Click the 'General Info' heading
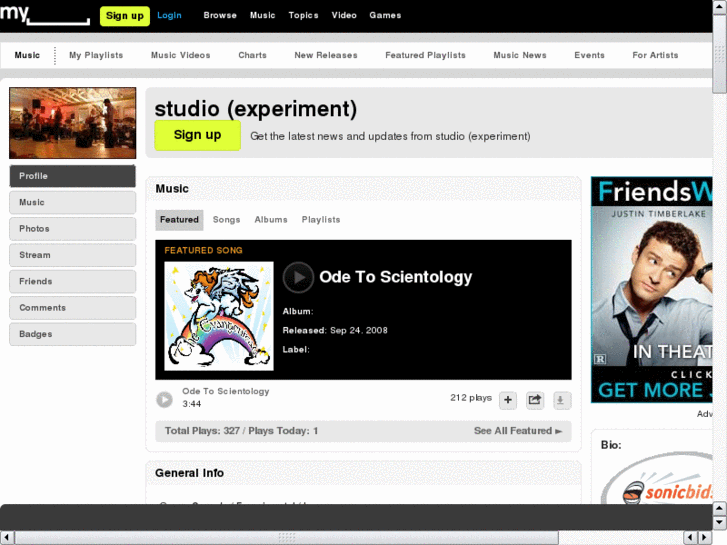Image resolution: width=727 pixels, height=545 pixels. click(x=189, y=473)
